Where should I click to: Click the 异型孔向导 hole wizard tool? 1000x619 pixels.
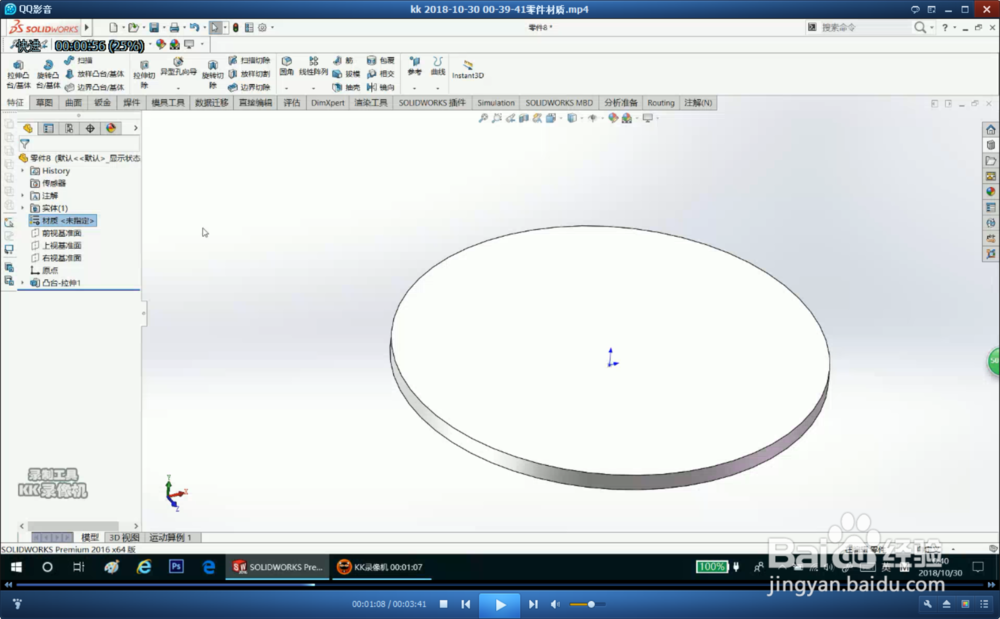178,67
